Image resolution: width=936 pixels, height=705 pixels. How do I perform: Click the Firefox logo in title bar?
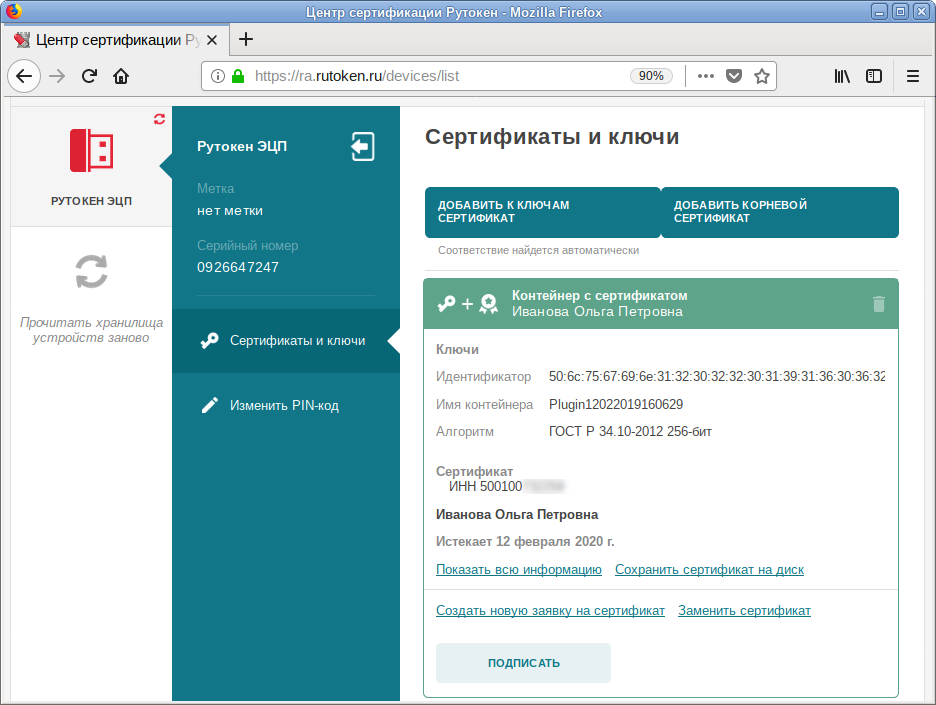pyautogui.click(x=13, y=11)
